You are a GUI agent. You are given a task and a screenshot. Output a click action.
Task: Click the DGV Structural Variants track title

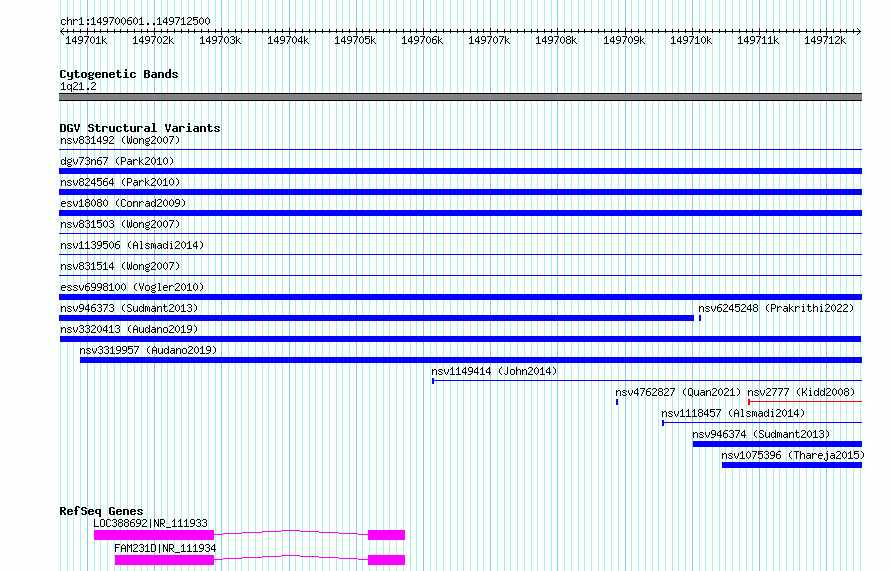click(x=140, y=128)
